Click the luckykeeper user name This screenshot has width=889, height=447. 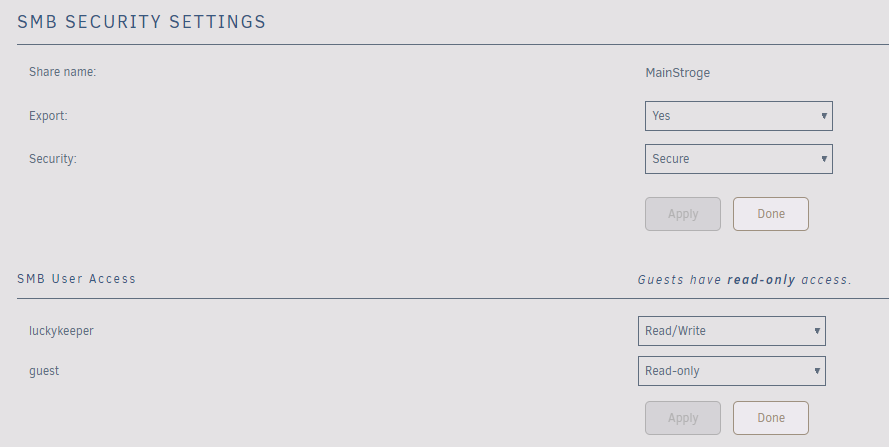click(61, 331)
